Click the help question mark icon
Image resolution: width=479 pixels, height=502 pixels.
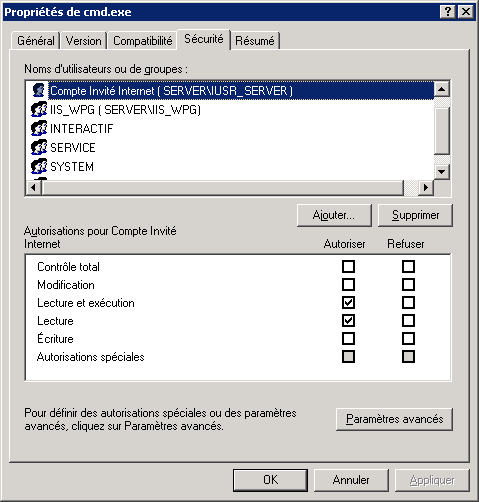(448, 12)
